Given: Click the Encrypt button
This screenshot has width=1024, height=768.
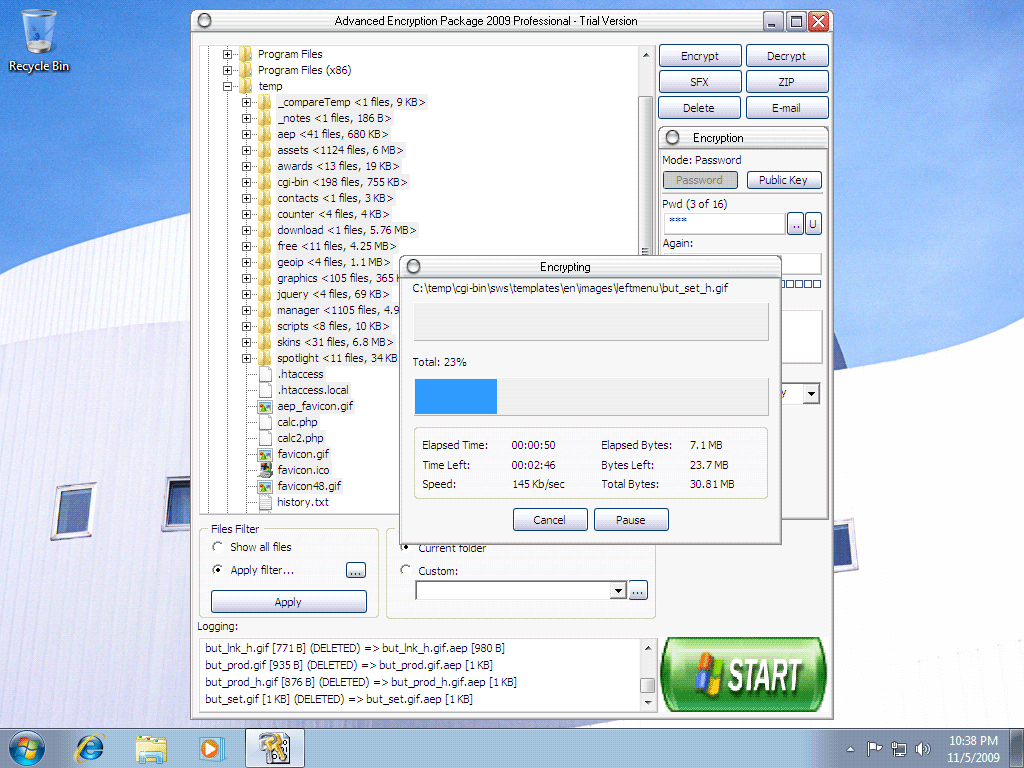Looking at the screenshot, I should tap(700, 56).
